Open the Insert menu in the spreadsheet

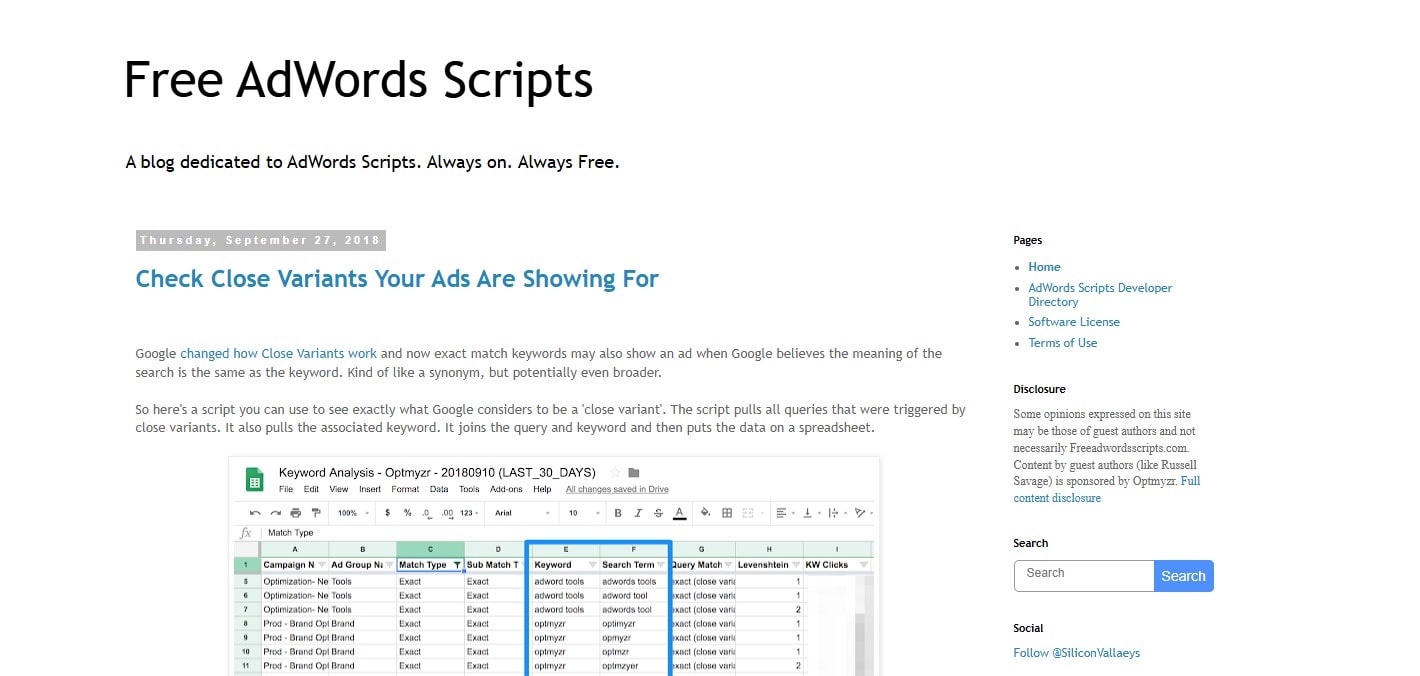pos(370,489)
